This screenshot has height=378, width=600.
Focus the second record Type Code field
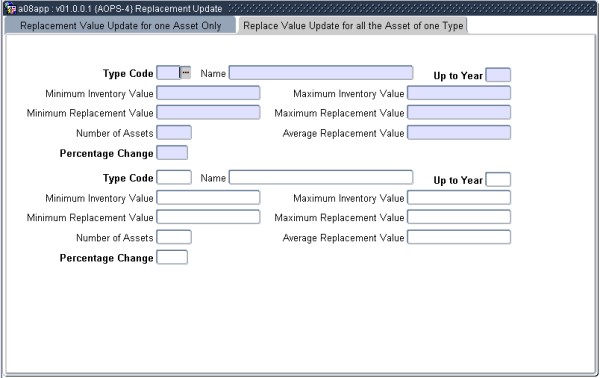(x=174, y=178)
